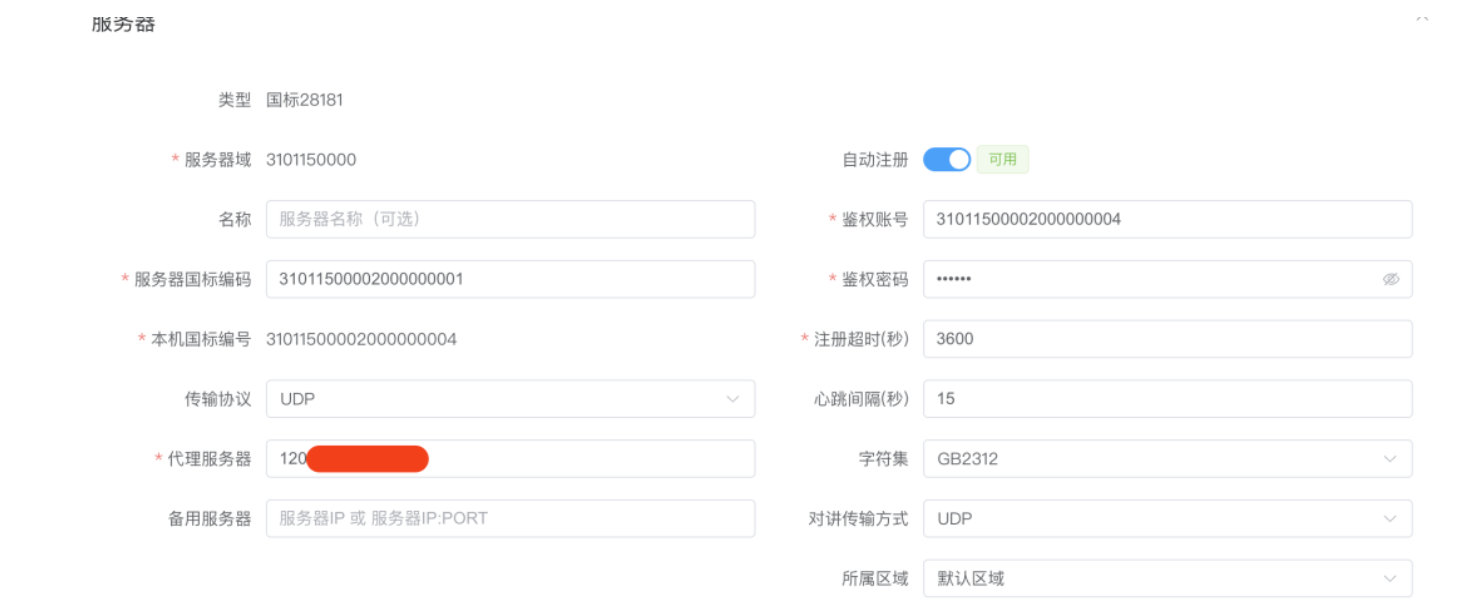Image resolution: width=1477 pixels, height=608 pixels.
Task: Open the 对讲传输方式 dropdown
Action: pos(1166,519)
